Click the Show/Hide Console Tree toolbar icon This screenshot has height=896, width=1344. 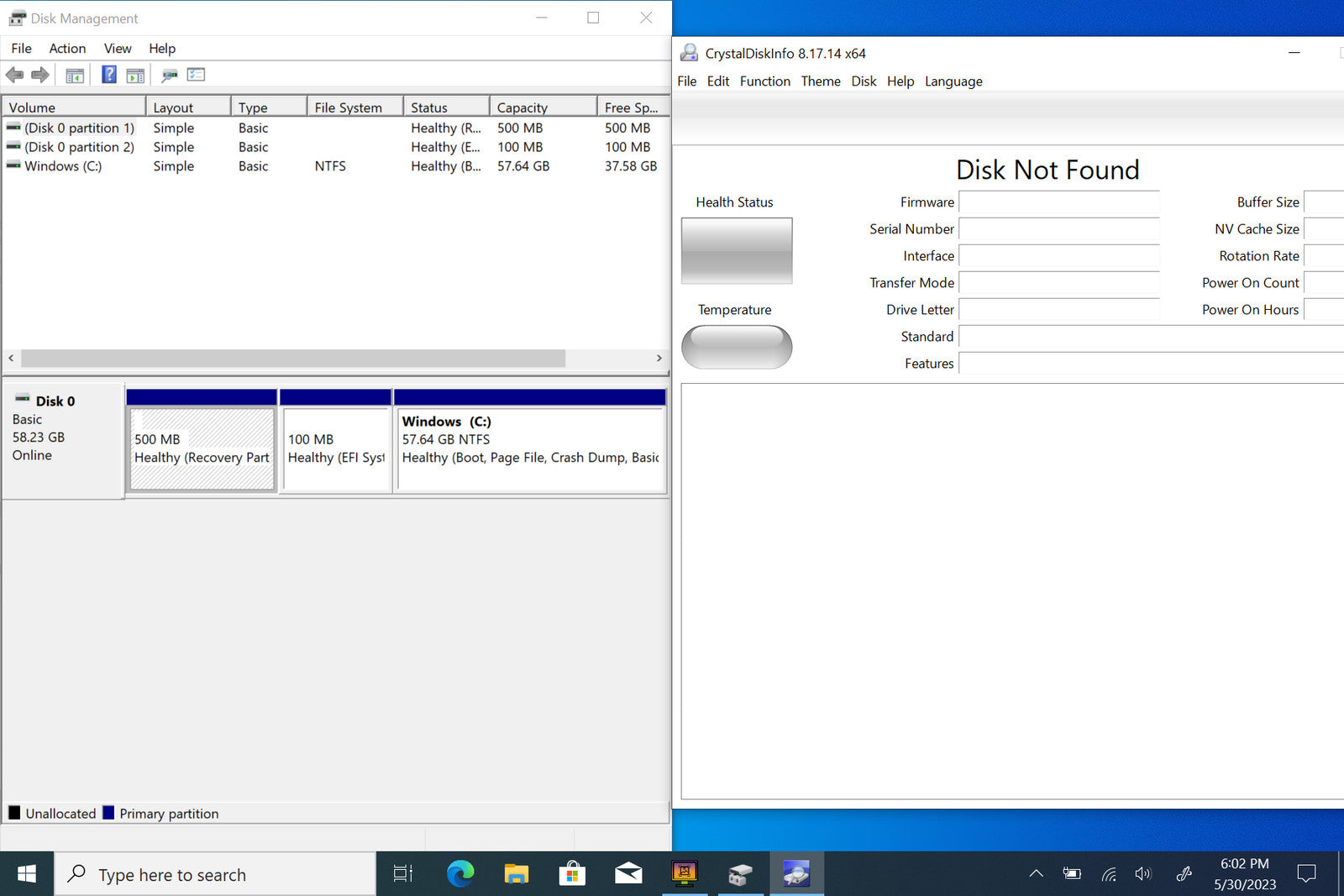pyautogui.click(x=75, y=76)
